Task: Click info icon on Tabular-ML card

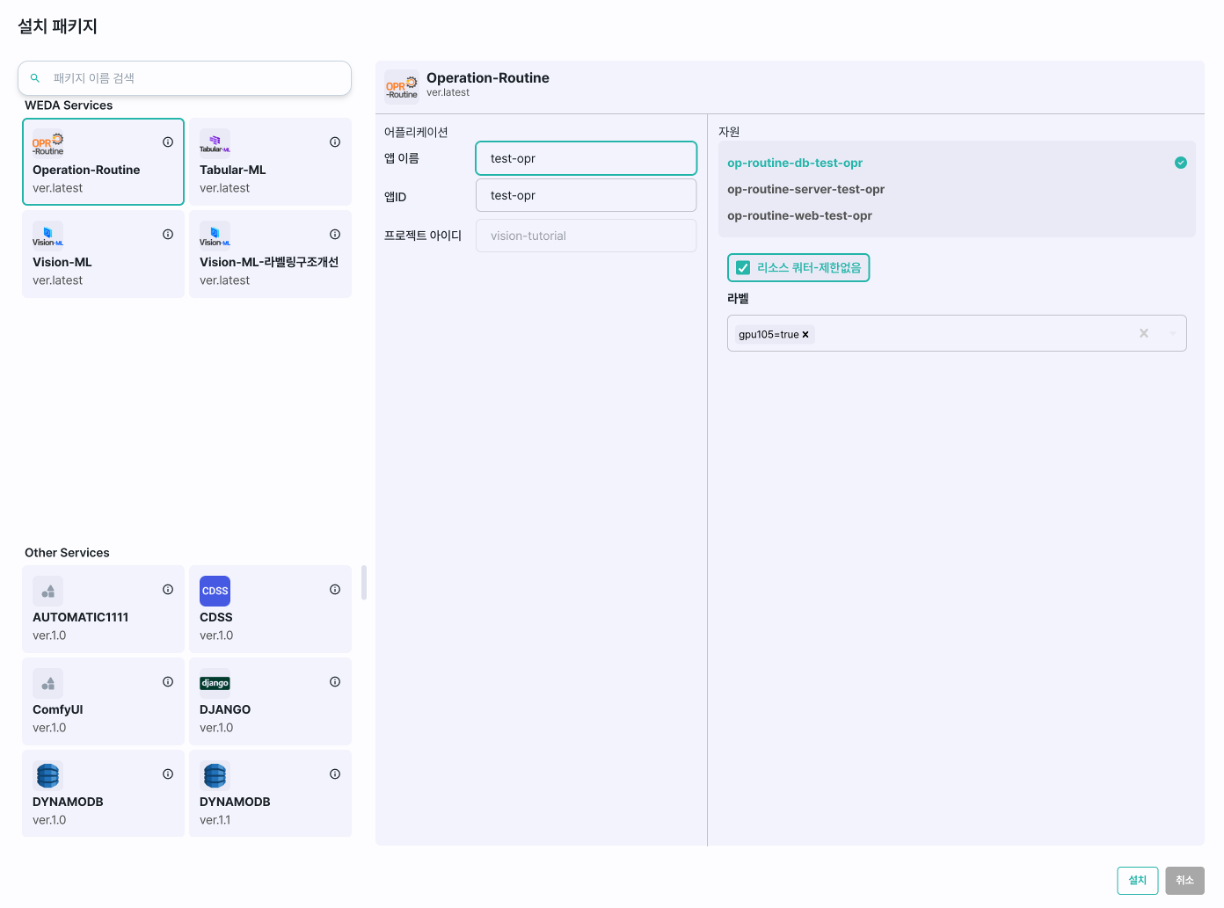Action: pos(335,142)
